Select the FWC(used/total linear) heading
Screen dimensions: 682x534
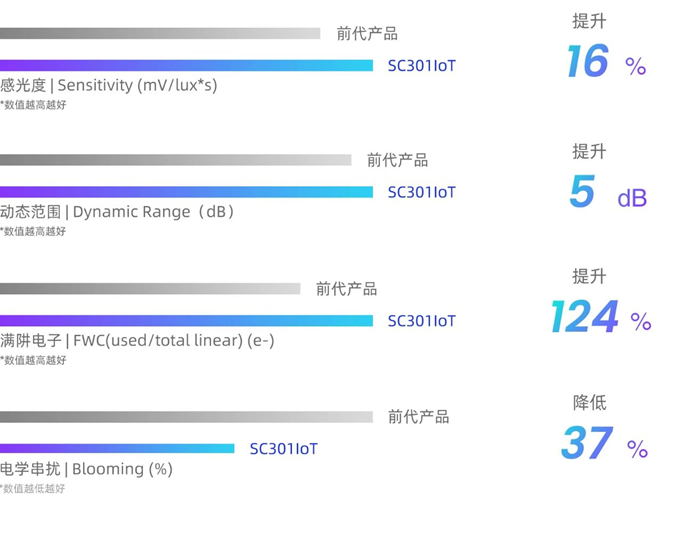pyautogui.click(x=137, y=341)
